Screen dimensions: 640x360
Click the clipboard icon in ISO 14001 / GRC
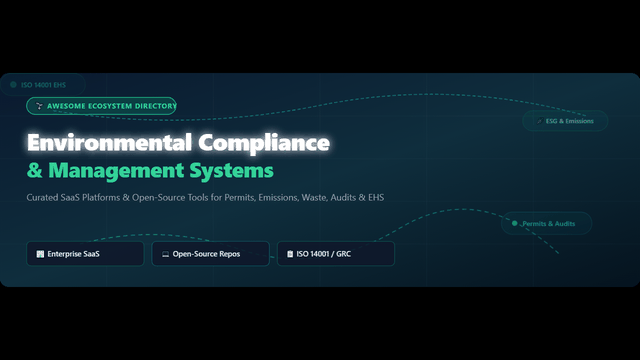[x=290, y=254]
